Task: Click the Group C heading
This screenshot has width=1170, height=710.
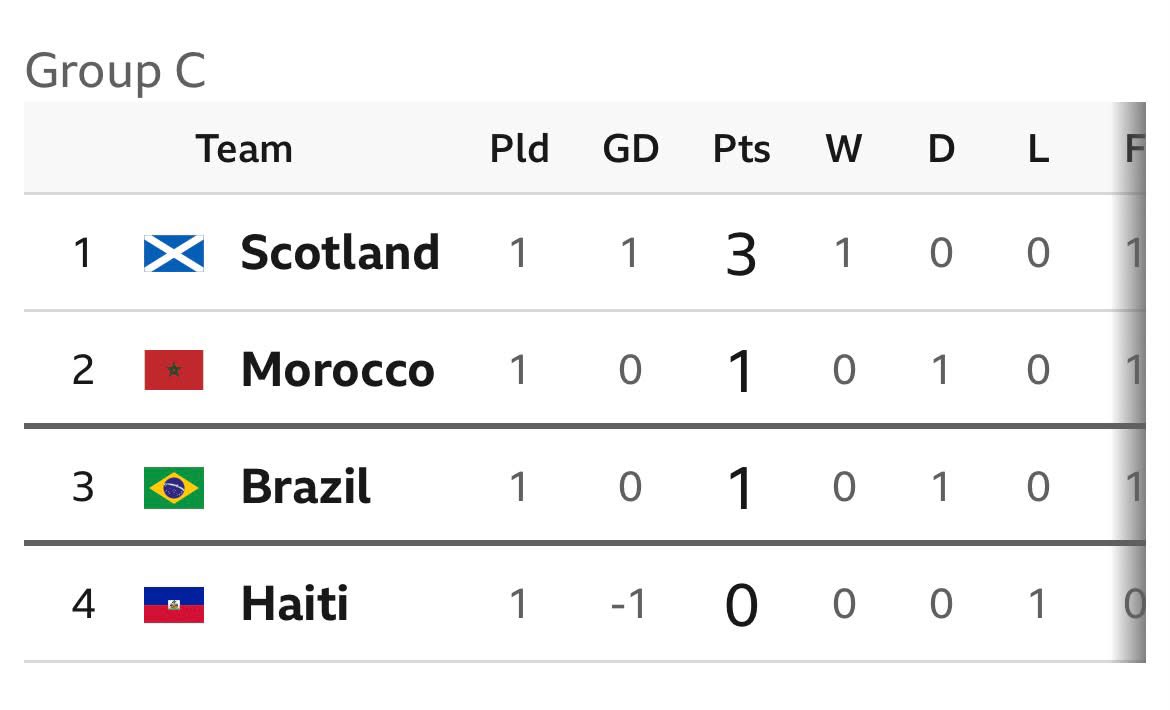Action: point(116,72)
